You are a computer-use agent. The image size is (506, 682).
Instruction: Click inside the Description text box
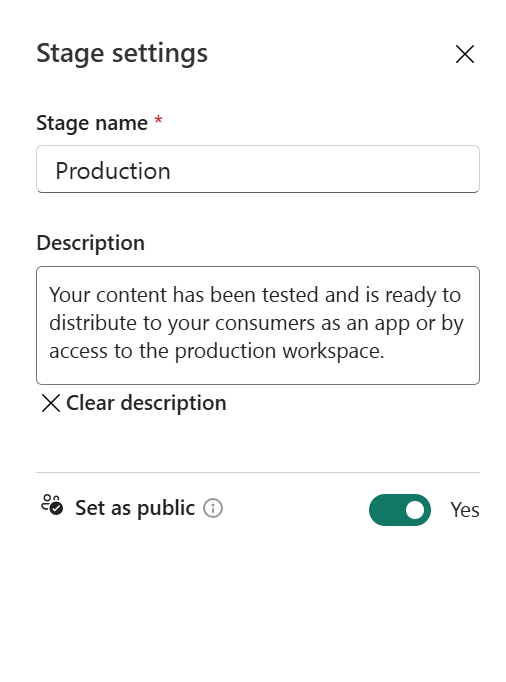pos(258,325)
